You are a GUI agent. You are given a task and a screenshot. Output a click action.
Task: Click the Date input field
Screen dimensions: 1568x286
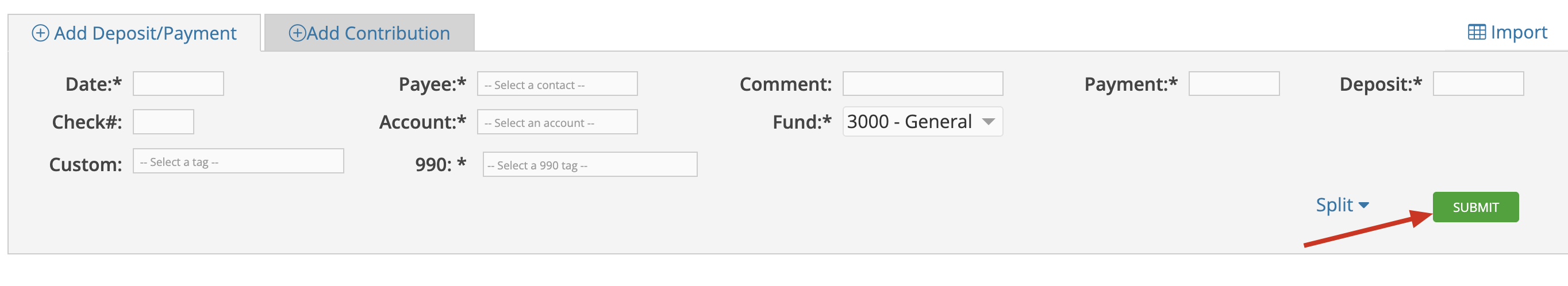click(178, 84)
